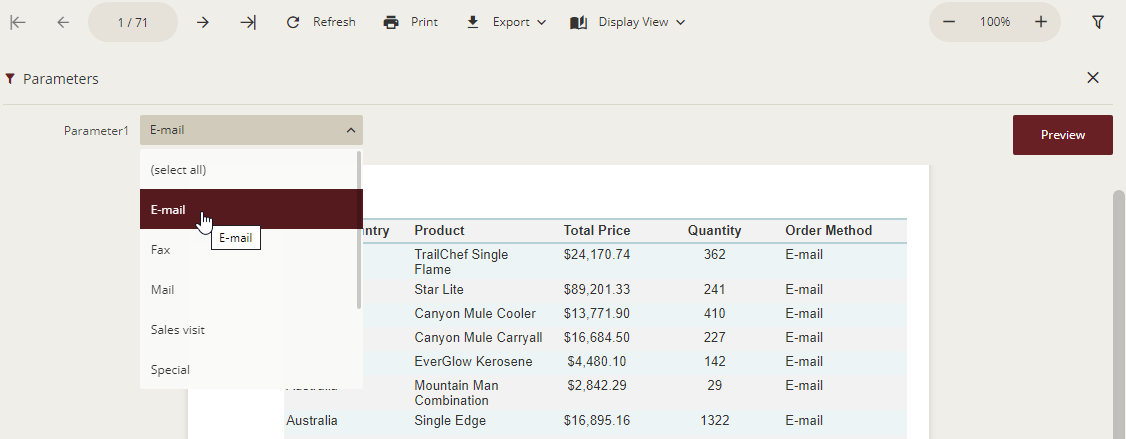The height and width of the screenshot is (439, 1126).
Task: Expand the Display View menu
Action: coord(627,22)
